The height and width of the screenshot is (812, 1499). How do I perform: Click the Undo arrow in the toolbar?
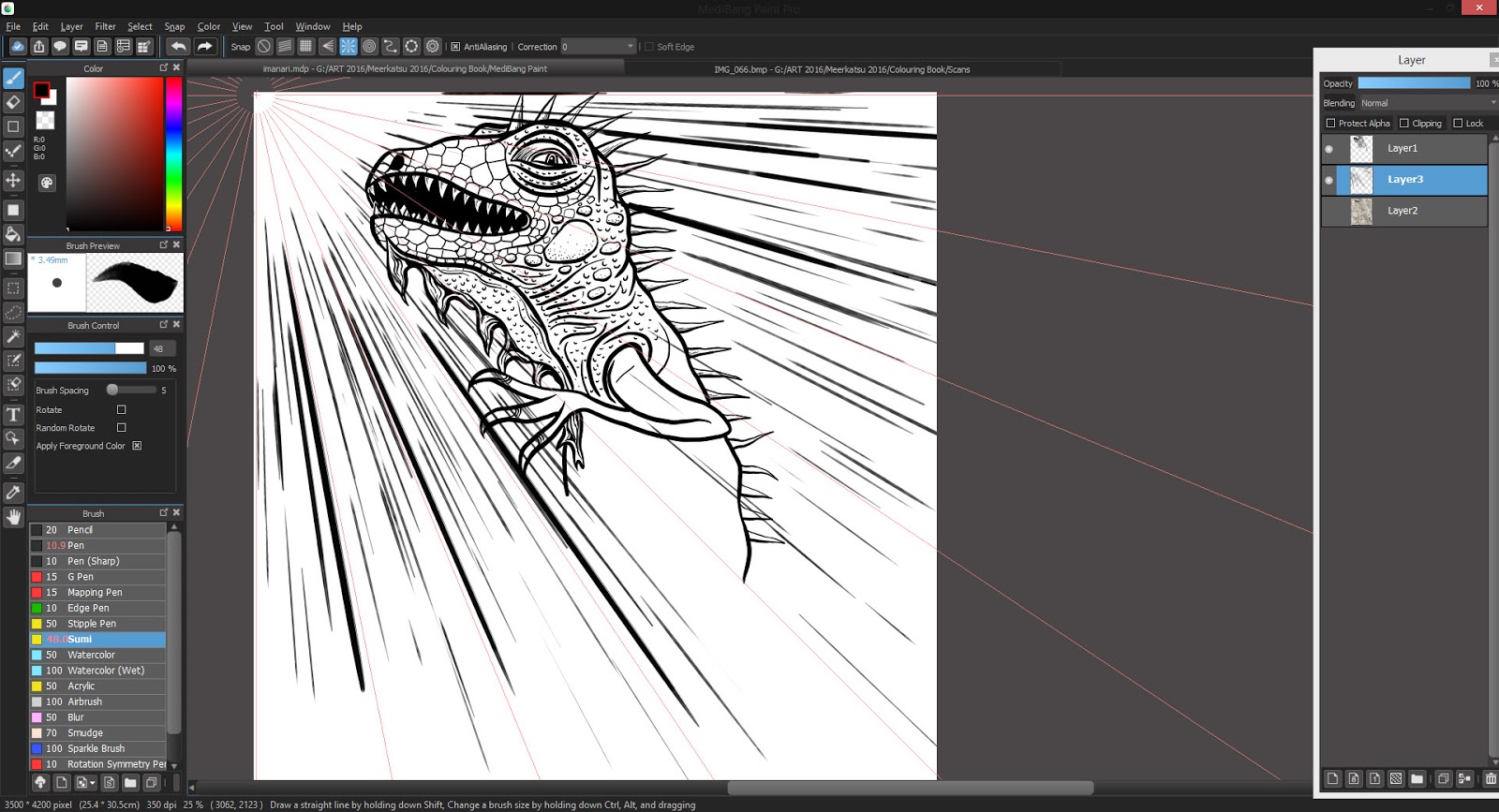[x=178, y=46]
